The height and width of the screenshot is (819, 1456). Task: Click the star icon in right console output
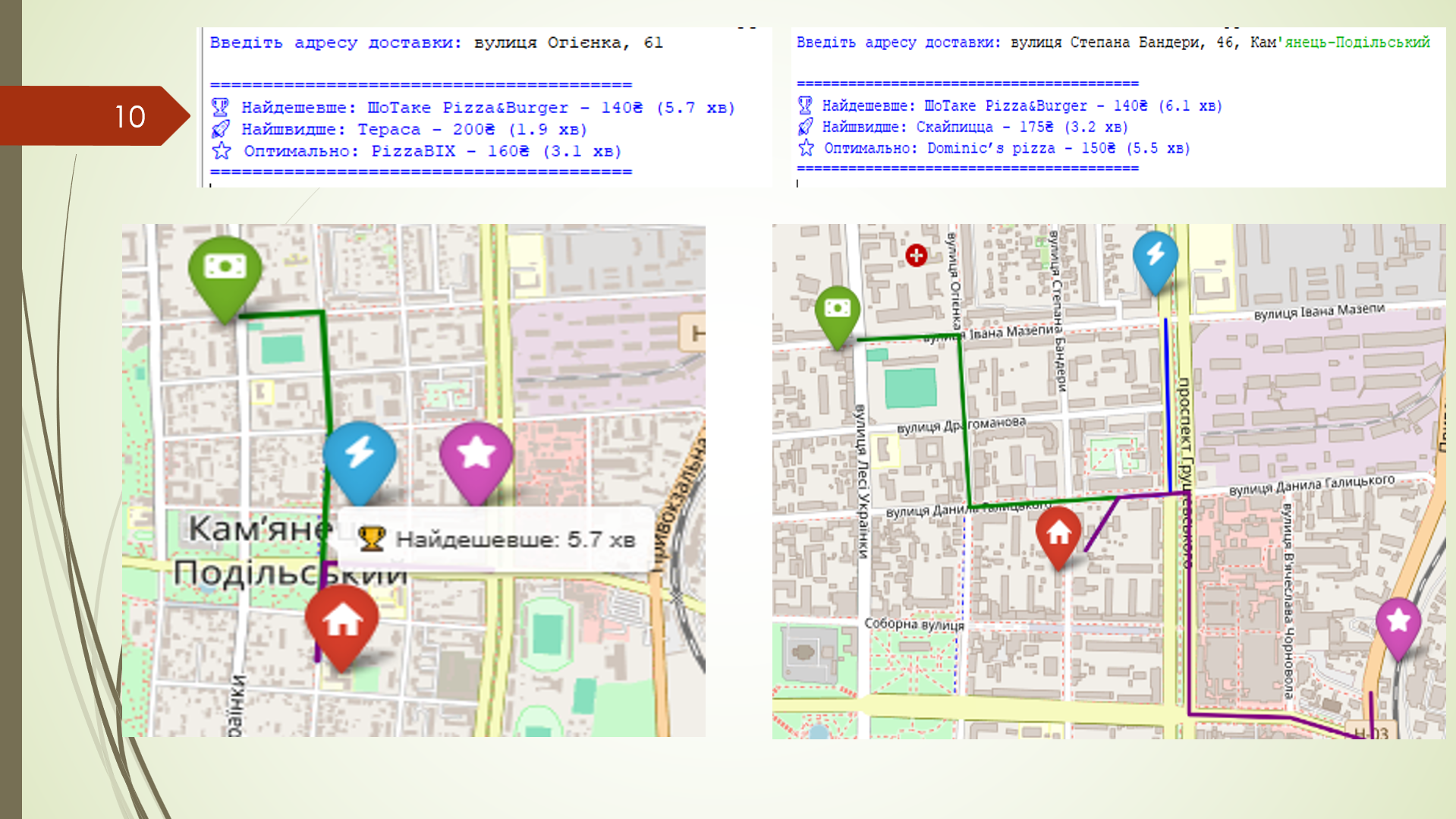(x=806, y=147)
